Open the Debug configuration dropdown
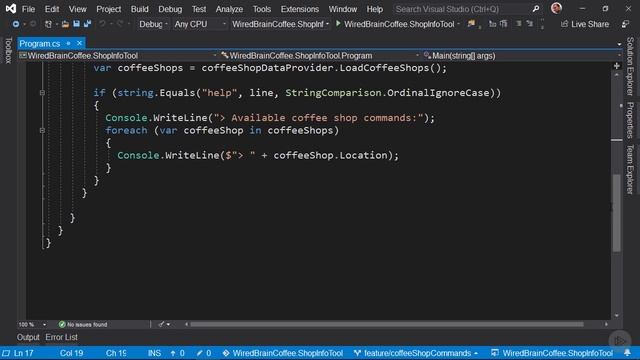 tap(153, 24)
